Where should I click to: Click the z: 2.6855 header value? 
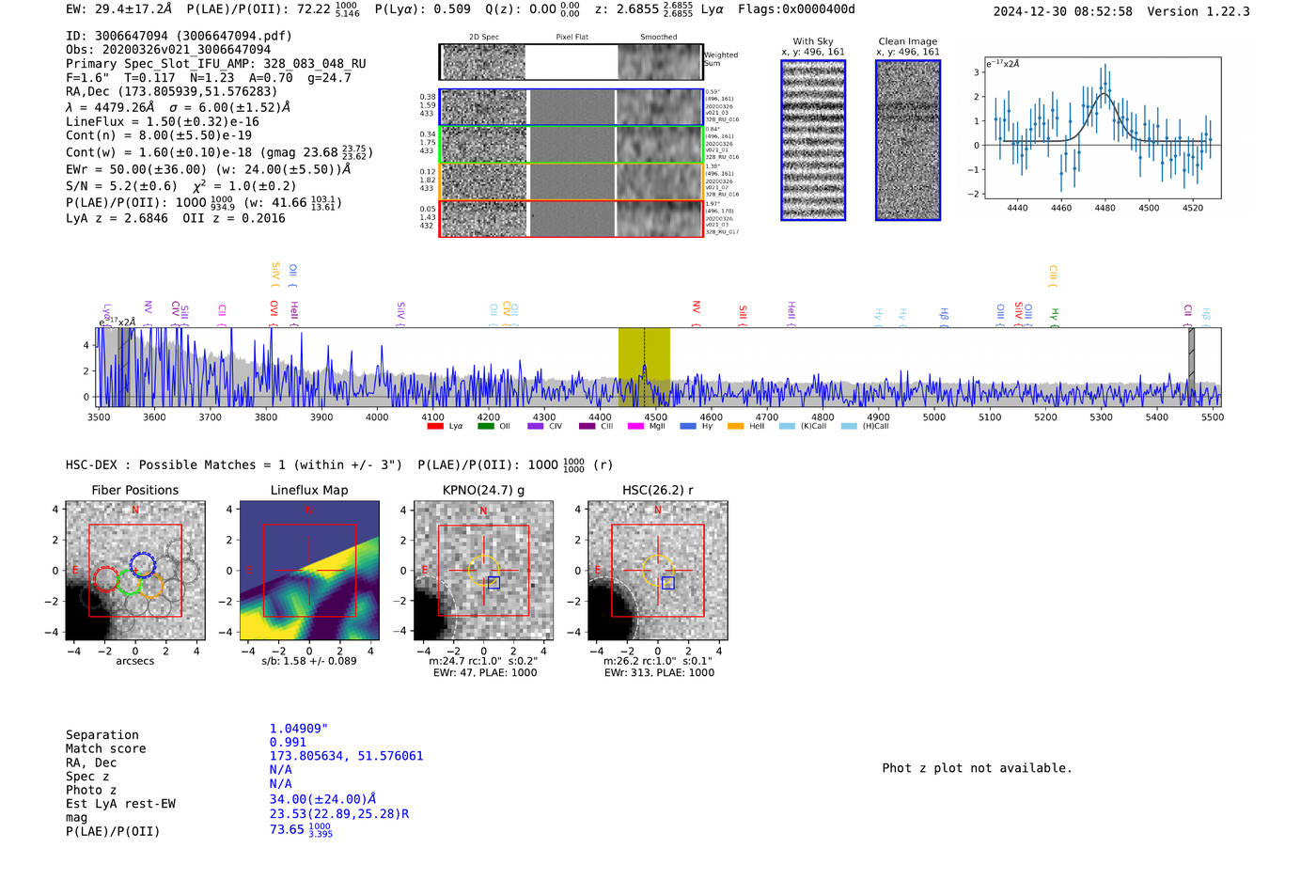pos(643,9)
